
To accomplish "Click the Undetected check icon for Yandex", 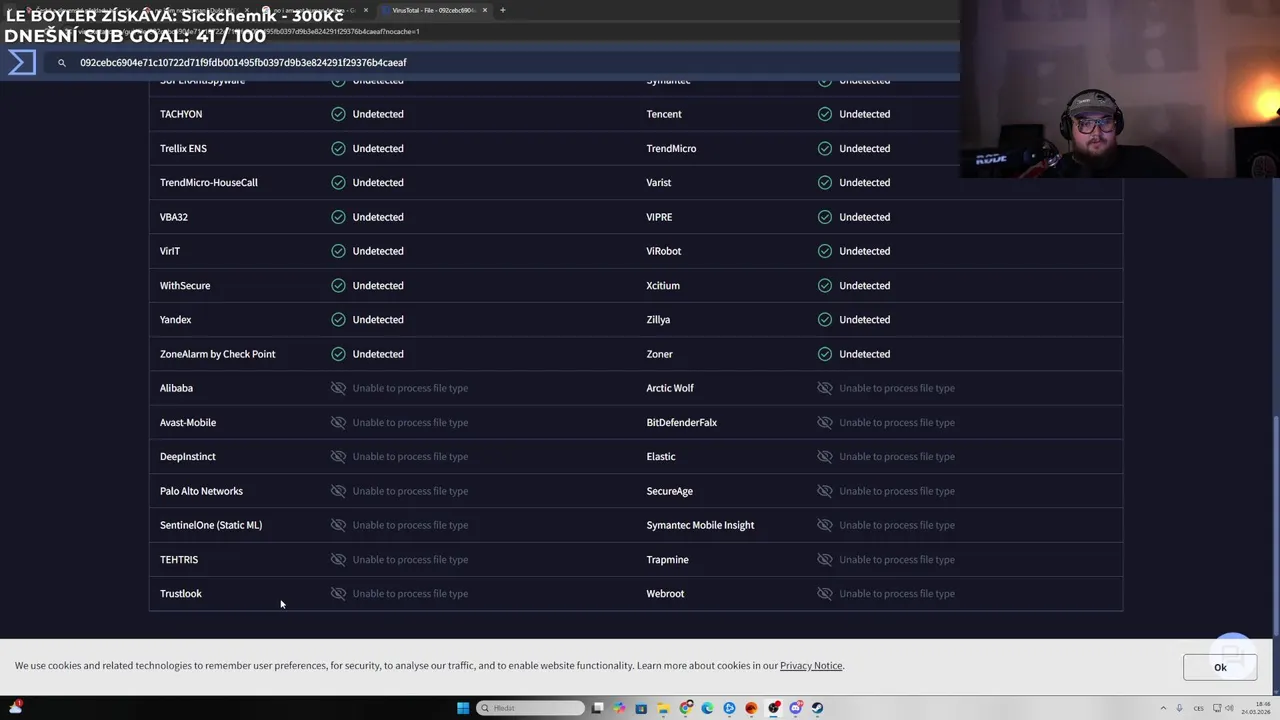I will 338,320.
